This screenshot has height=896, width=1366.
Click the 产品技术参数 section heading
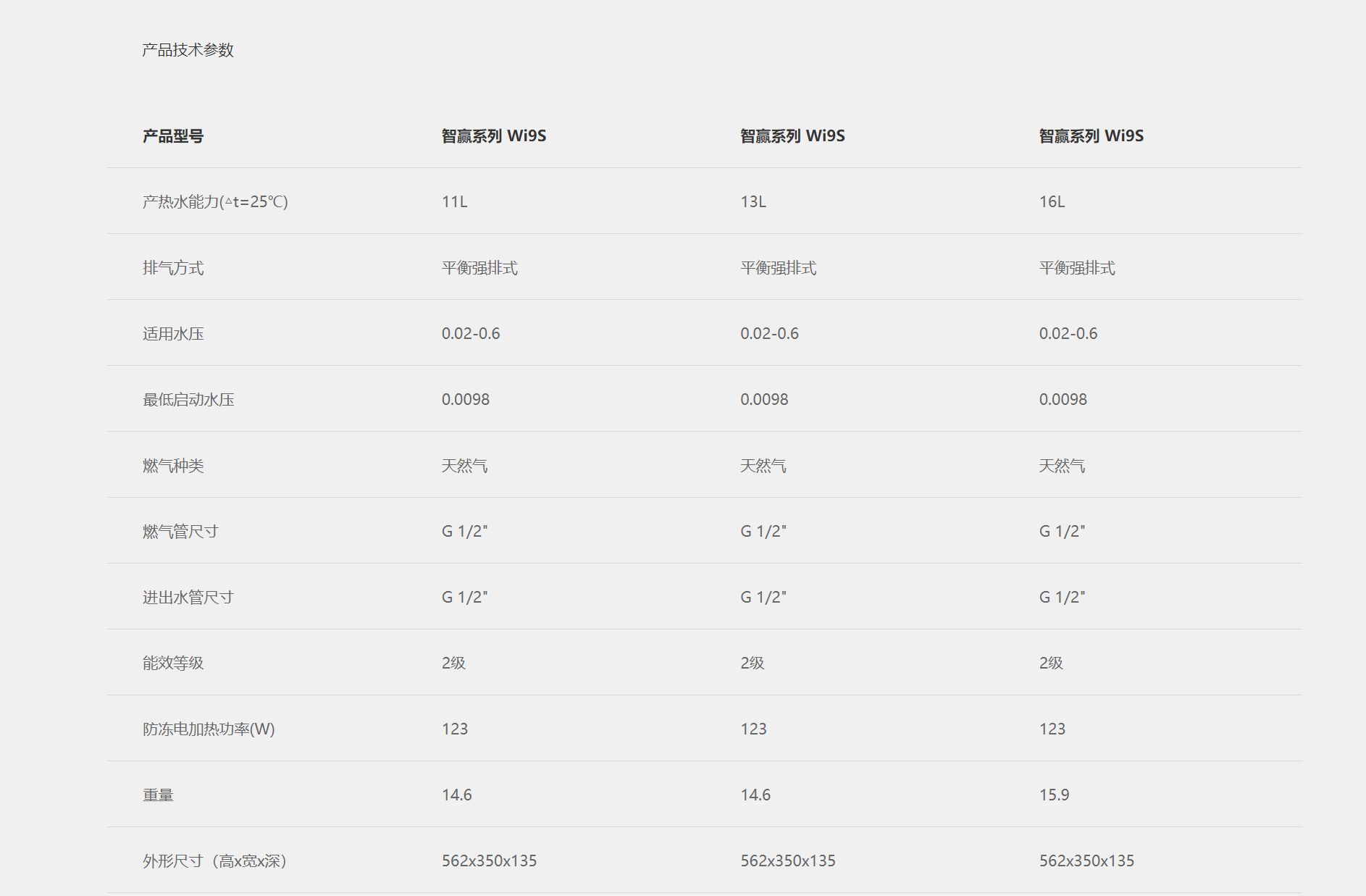188,50
